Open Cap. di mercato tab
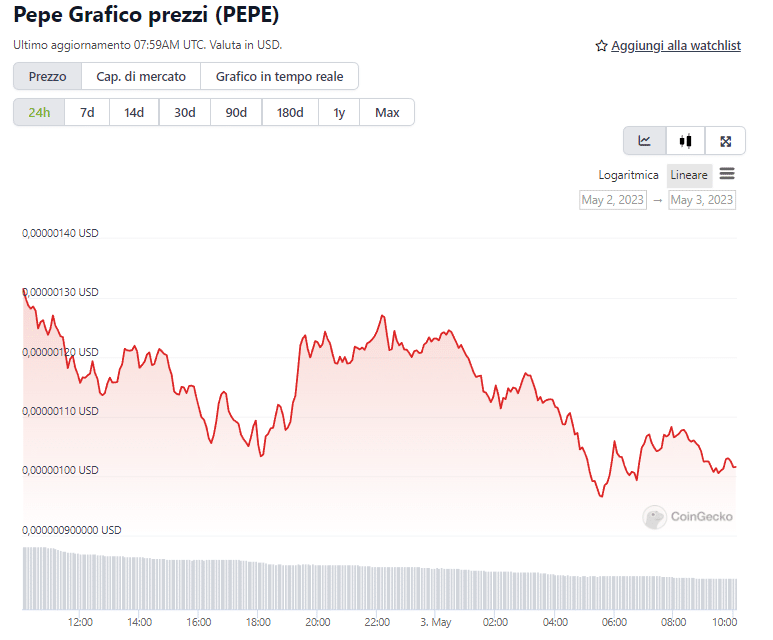 [x=141, y=76]
